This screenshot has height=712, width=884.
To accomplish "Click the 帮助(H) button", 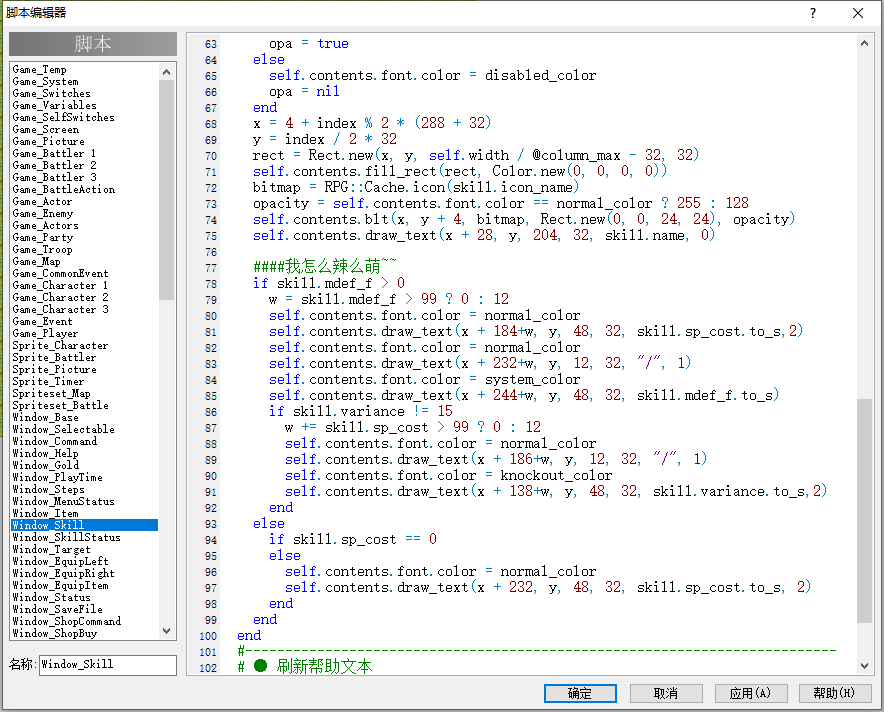I will tap(834, 693).
